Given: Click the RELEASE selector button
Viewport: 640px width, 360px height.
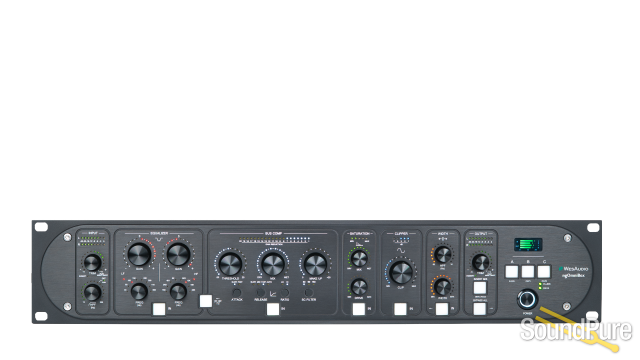Looking at the screenshot, I should click(x=260, y=293).
